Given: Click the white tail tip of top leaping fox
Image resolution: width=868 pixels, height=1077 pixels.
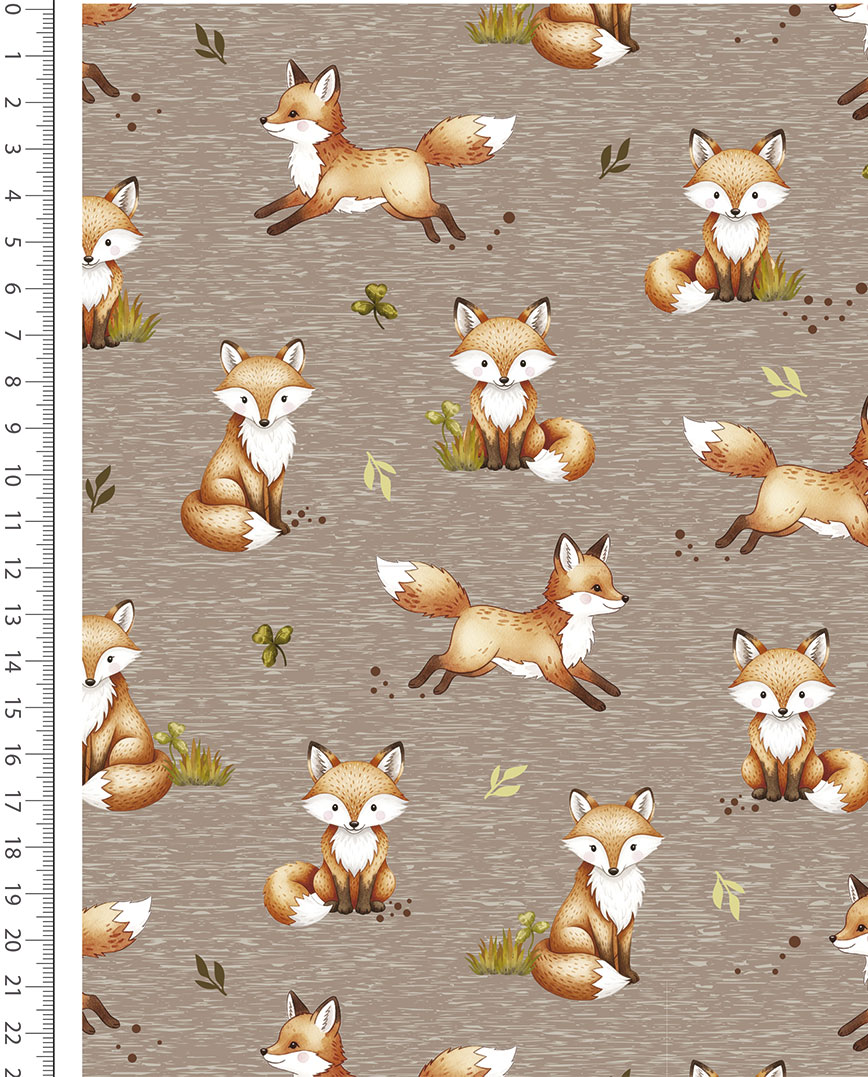Looking at the screenshot, I should (495, 132).
